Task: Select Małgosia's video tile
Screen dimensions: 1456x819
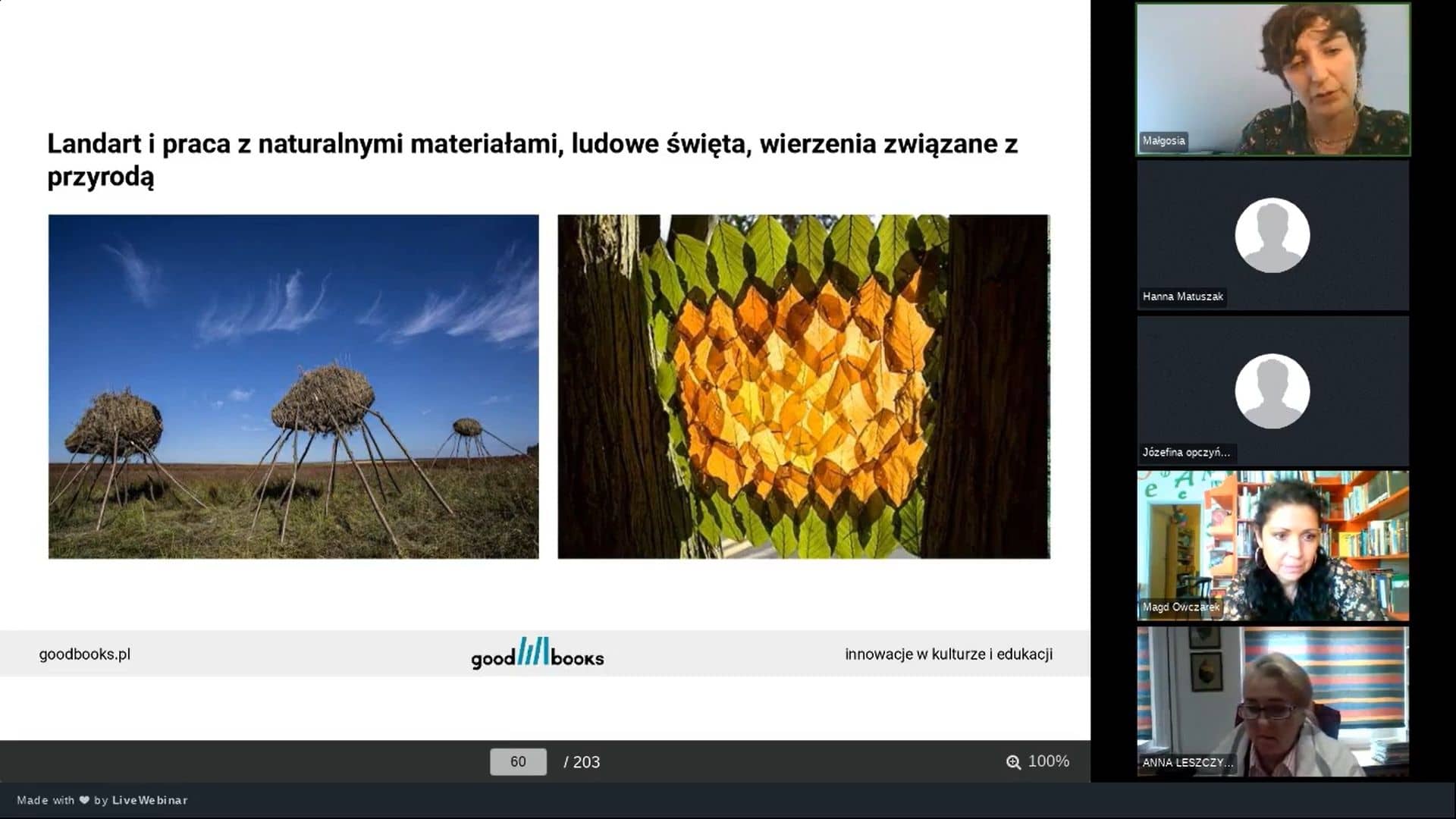Action: [1272, 80]
